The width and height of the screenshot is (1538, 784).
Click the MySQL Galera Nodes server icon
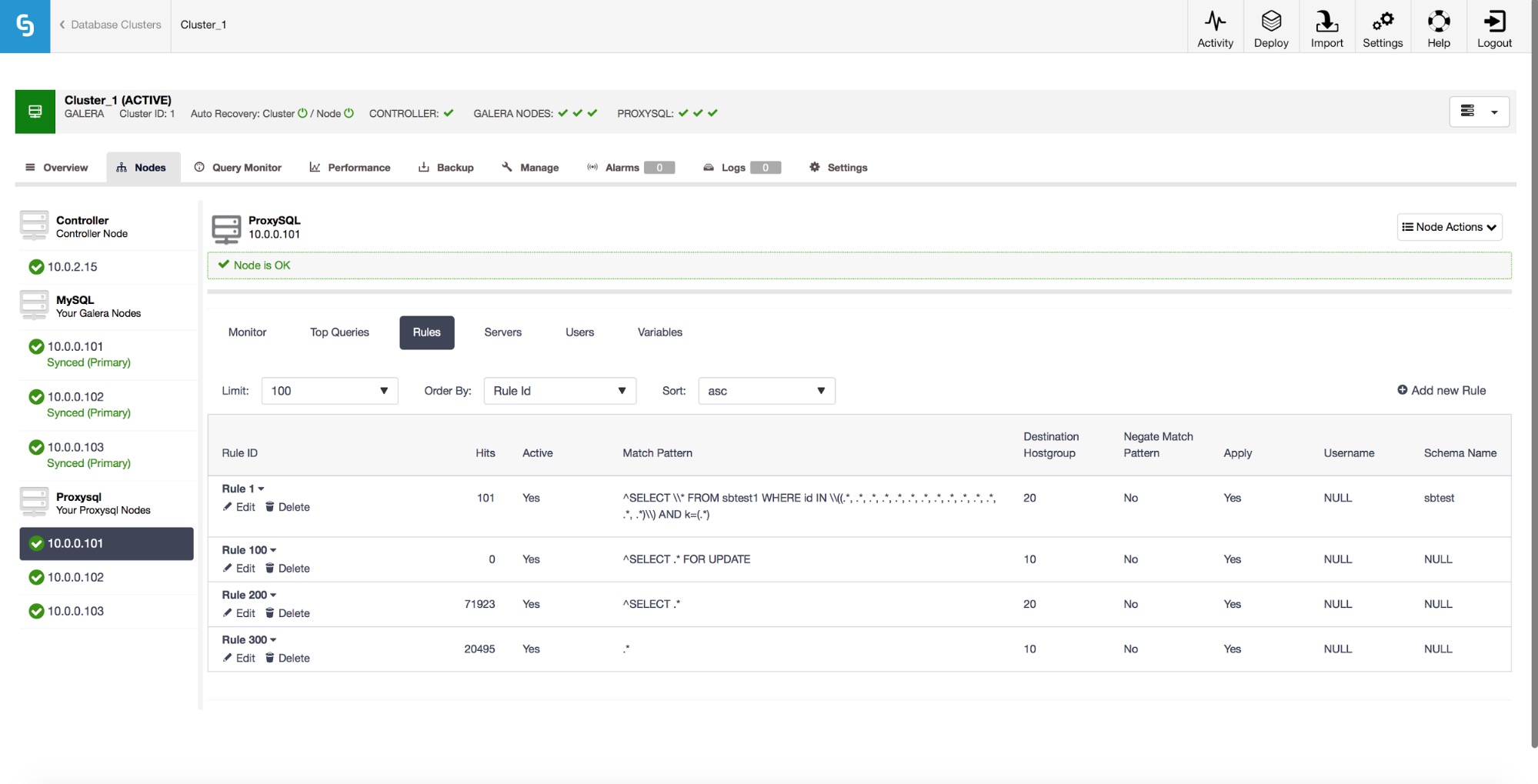coord(34,305)
